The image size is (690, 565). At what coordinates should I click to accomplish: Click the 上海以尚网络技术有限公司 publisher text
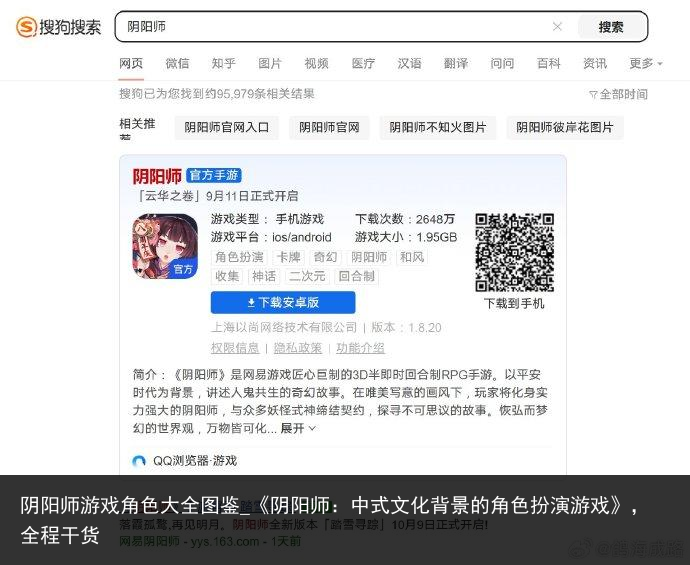click(x=284, y=327)
